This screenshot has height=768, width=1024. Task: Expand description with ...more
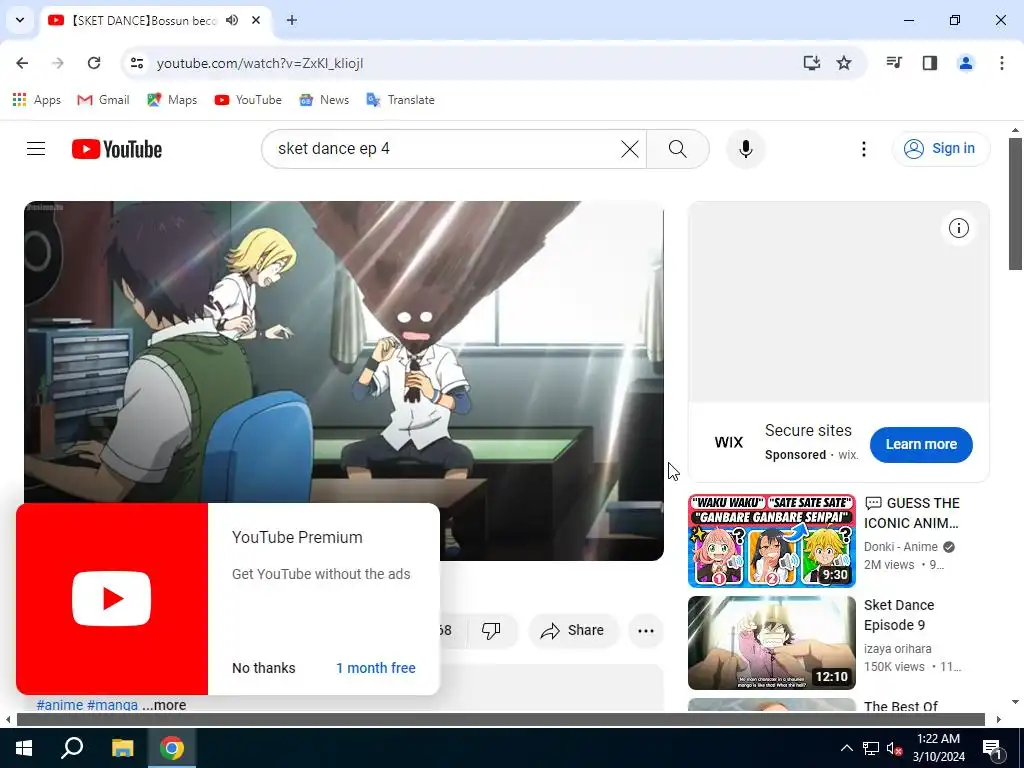tap(164, 705)
